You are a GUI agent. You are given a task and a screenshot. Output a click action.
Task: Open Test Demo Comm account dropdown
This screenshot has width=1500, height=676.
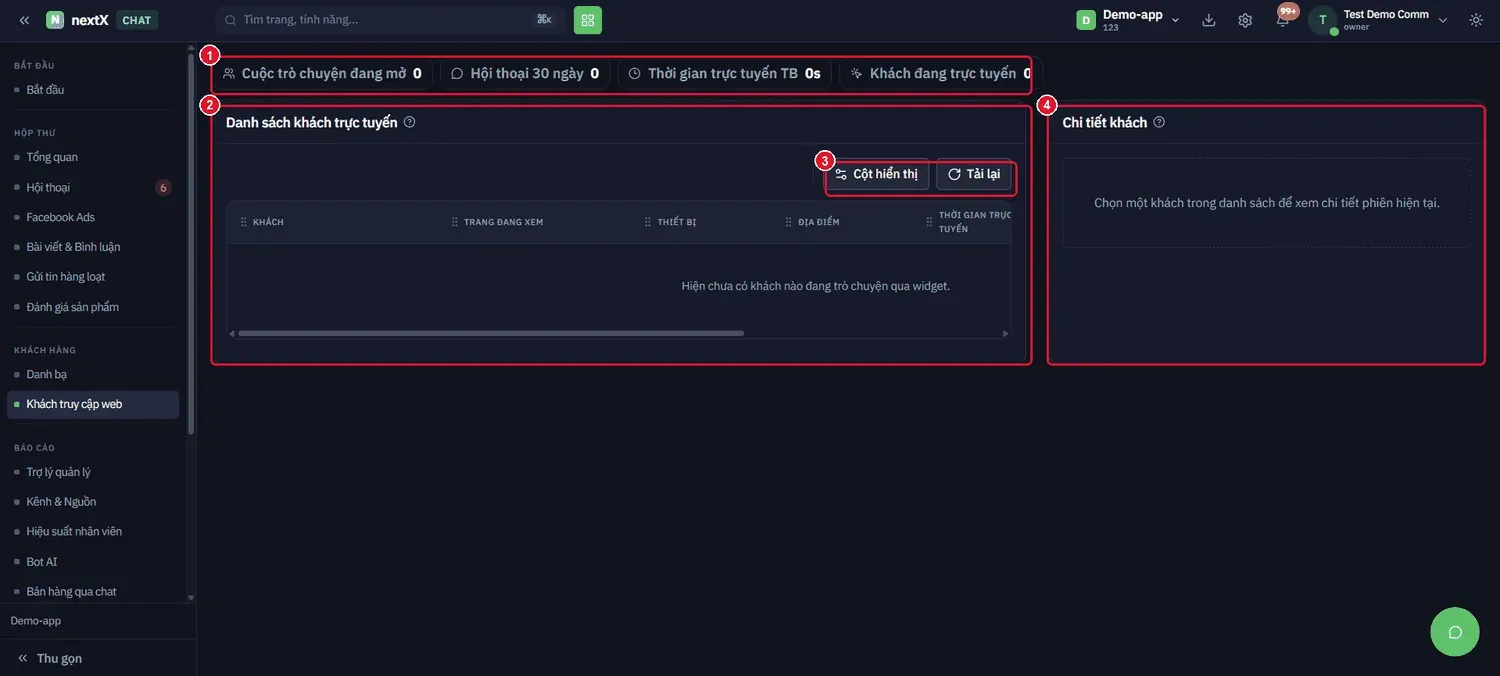click(x=1443, y=20)
